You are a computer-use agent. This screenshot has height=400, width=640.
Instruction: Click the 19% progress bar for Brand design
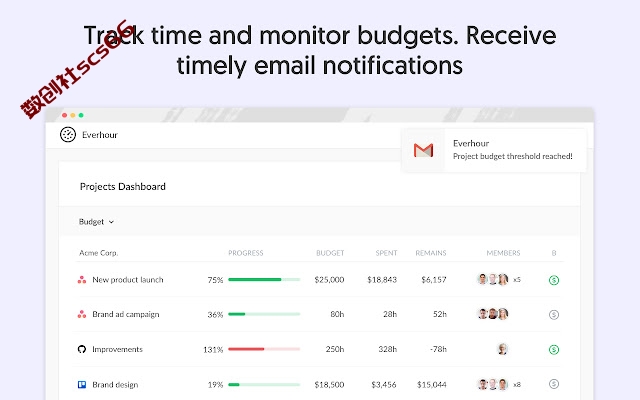[264, 384]
